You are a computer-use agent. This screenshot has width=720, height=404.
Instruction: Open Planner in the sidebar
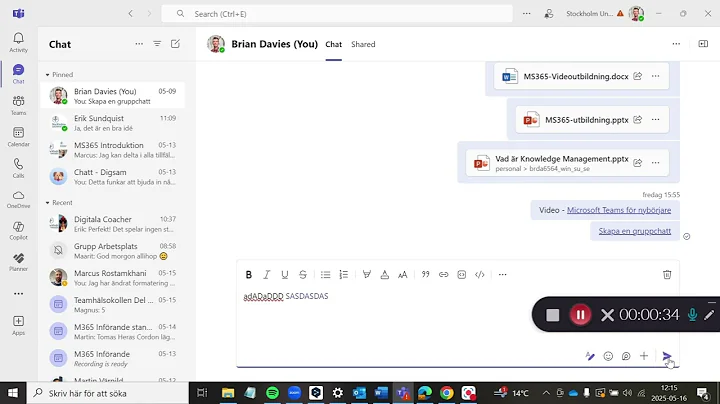click(18, 262)
